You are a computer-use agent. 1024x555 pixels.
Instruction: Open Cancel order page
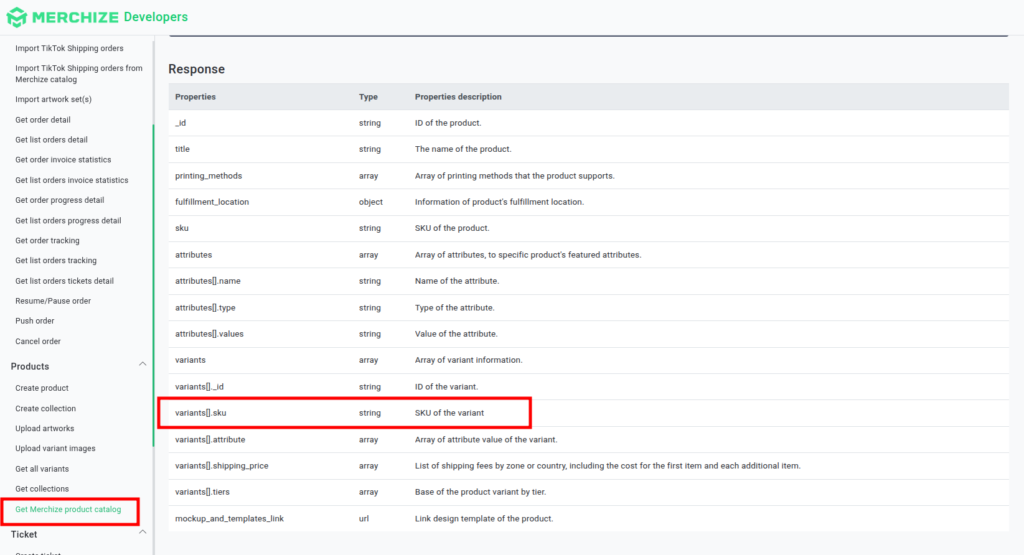pyautogui.click(x=38, y=341)
